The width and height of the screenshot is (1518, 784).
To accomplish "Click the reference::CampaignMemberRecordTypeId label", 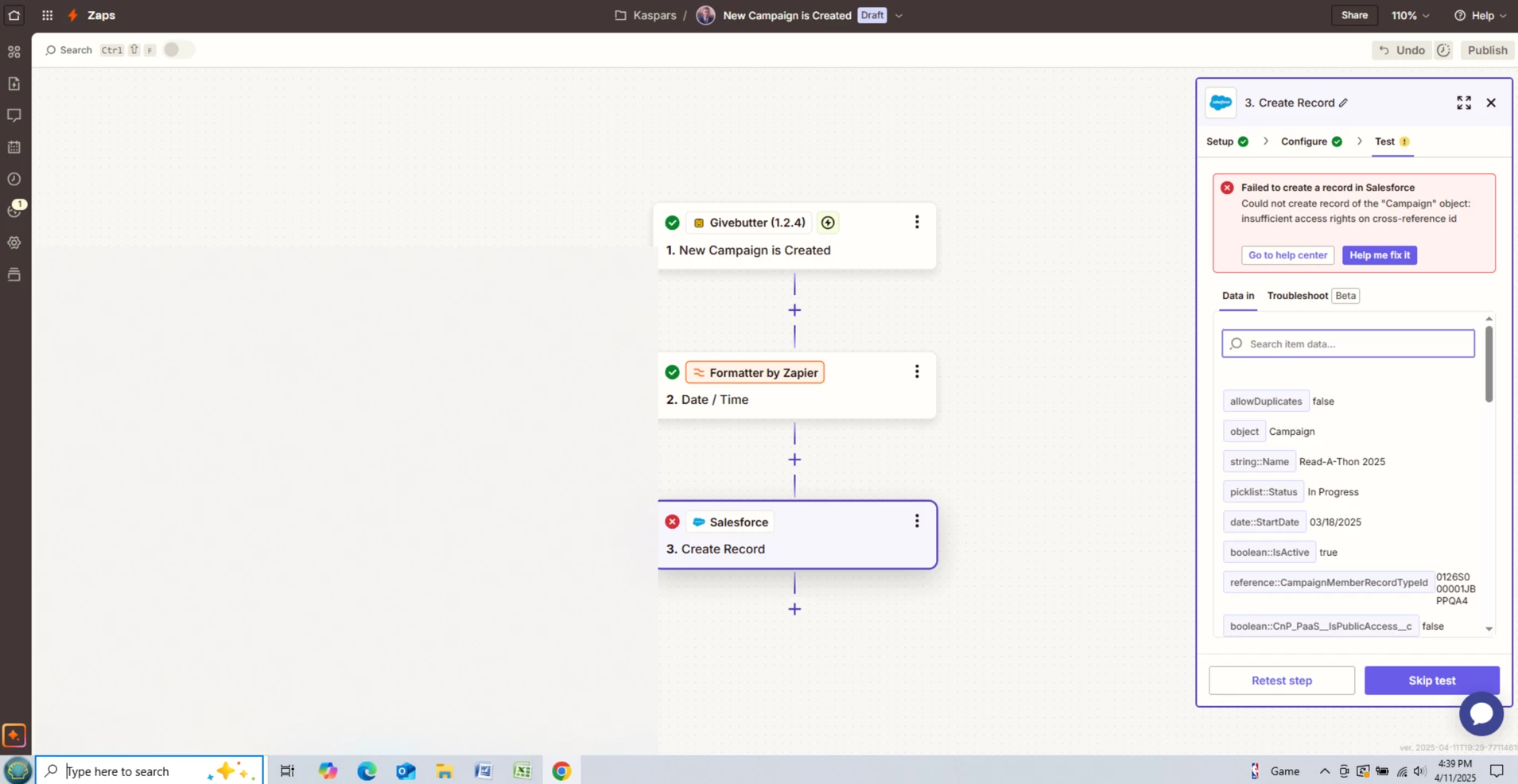I will click(x=1329, y=583).
